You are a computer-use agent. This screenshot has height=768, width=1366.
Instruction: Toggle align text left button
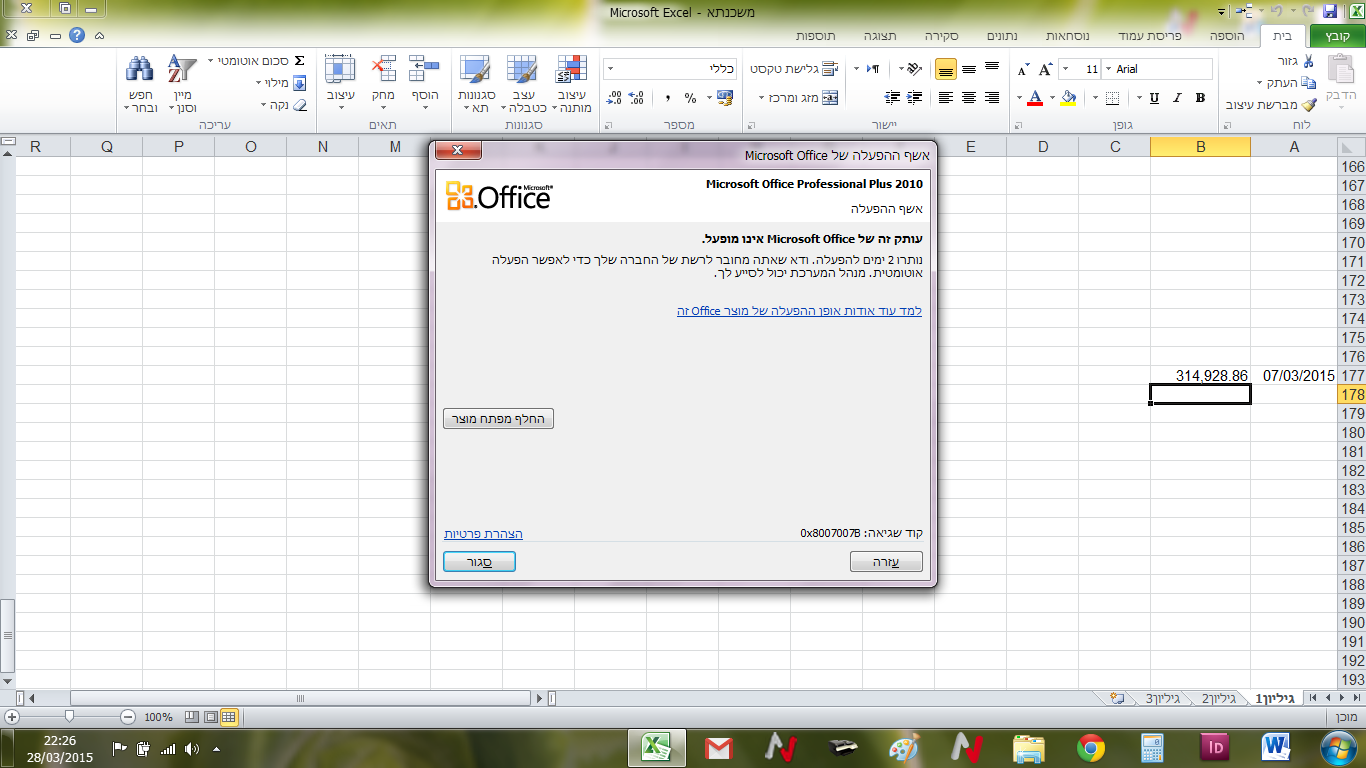point(945,98)
